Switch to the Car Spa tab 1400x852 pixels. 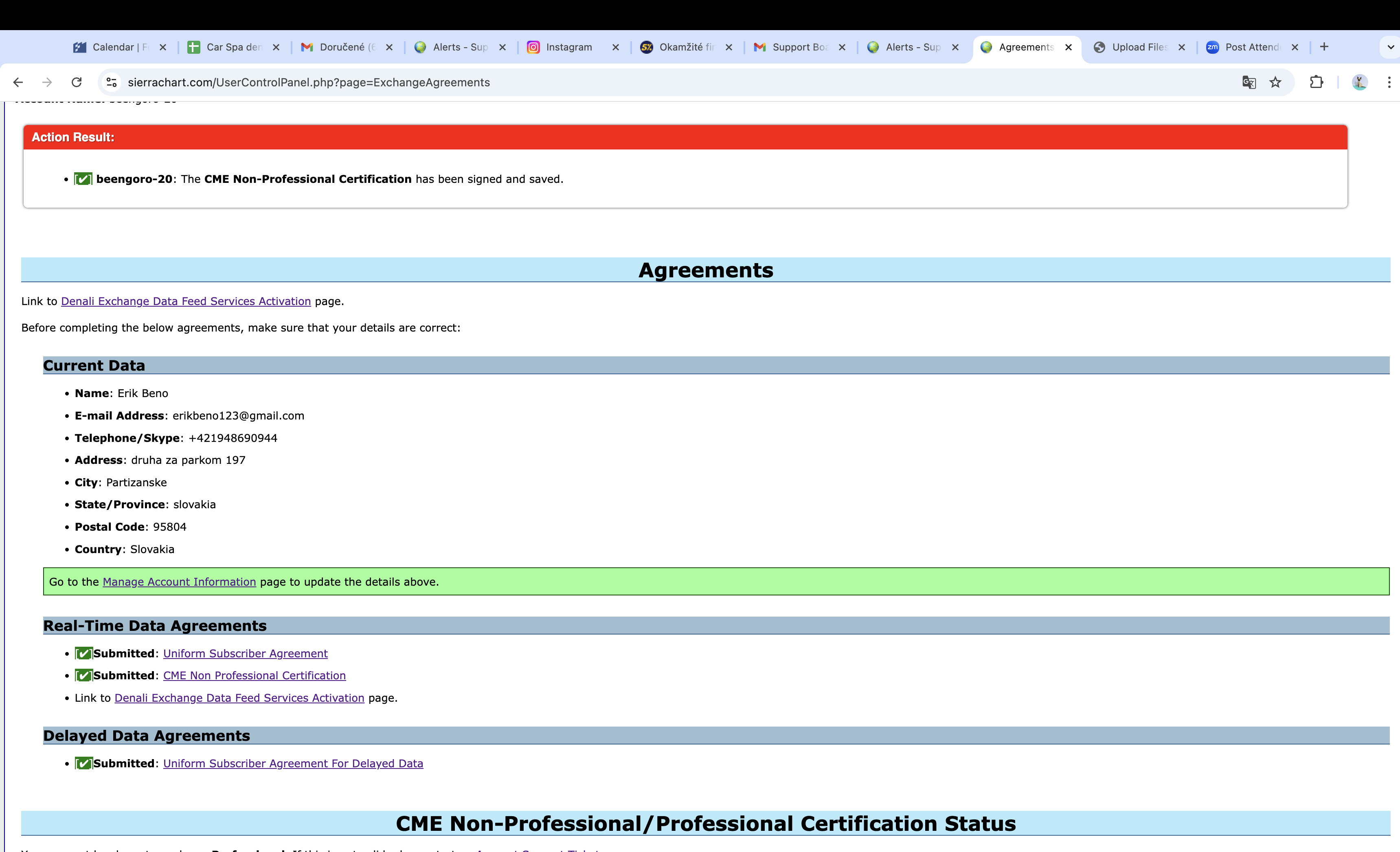point(233,47)
